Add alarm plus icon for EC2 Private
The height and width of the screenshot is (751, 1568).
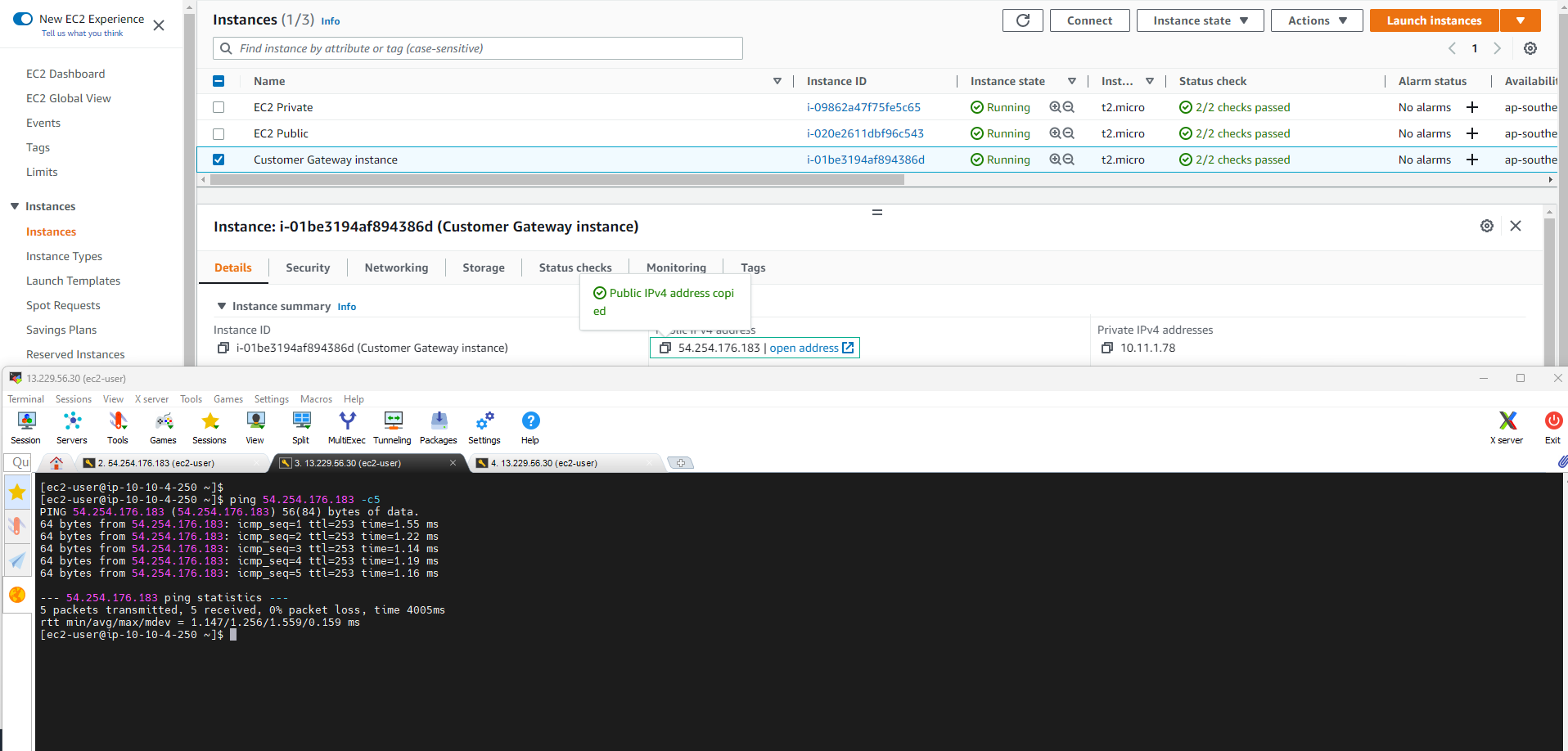click(1472, 107)
